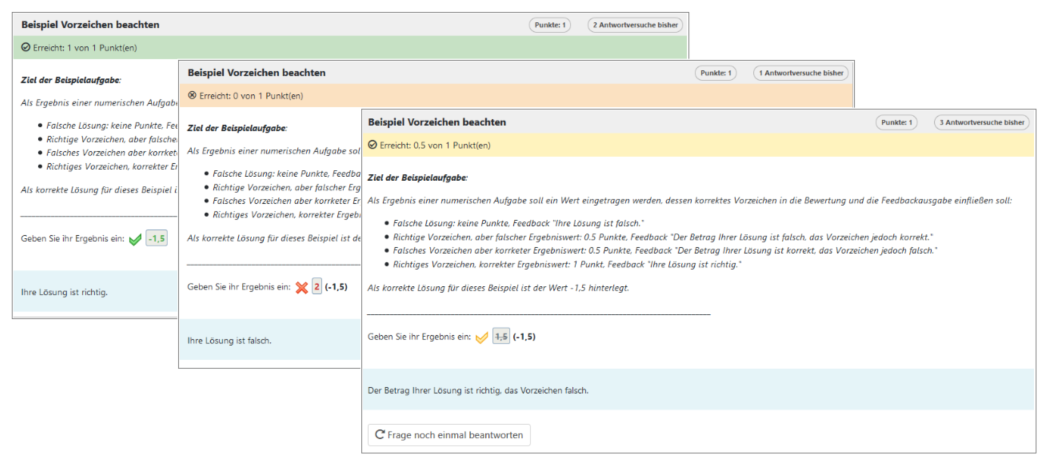This screenshot has height=469, width=1046.
Task: Click the "3 Antwortversuche bisher" badge
Action: point(981,122)
